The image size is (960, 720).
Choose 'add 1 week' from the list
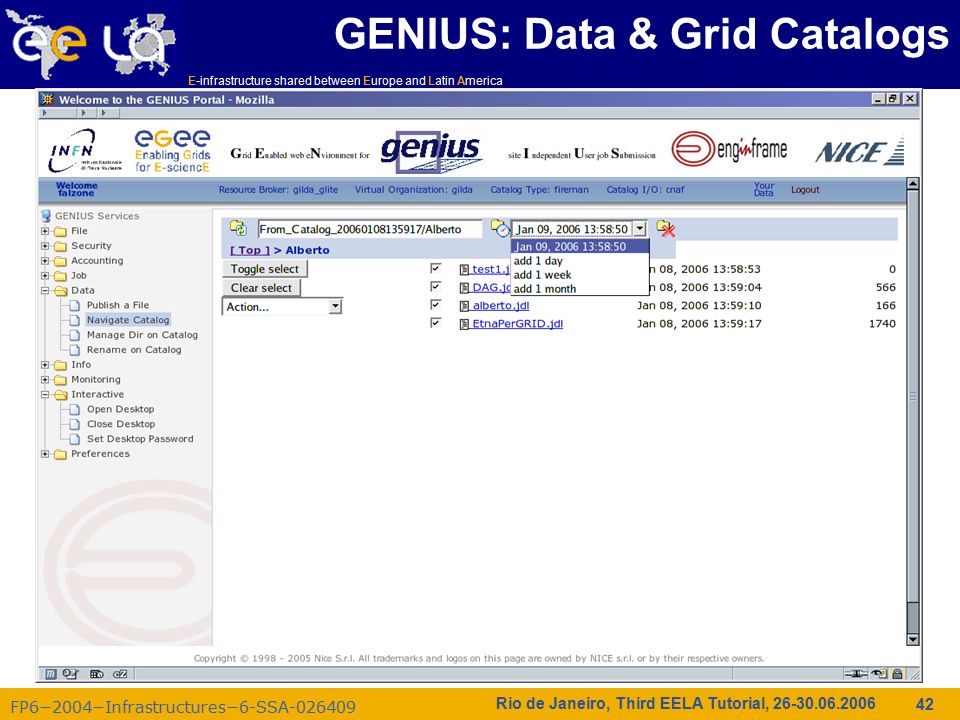[580, 275]
